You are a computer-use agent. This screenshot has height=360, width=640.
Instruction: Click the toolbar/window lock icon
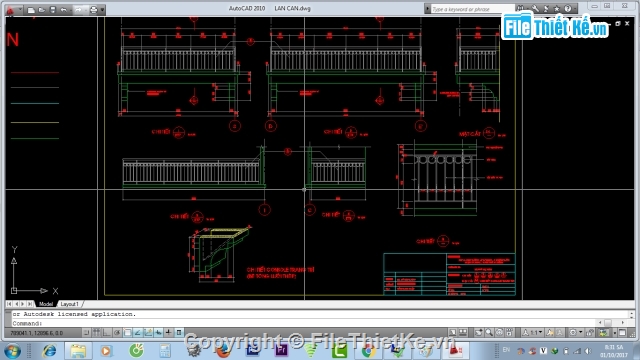click(x=590, y=333)
